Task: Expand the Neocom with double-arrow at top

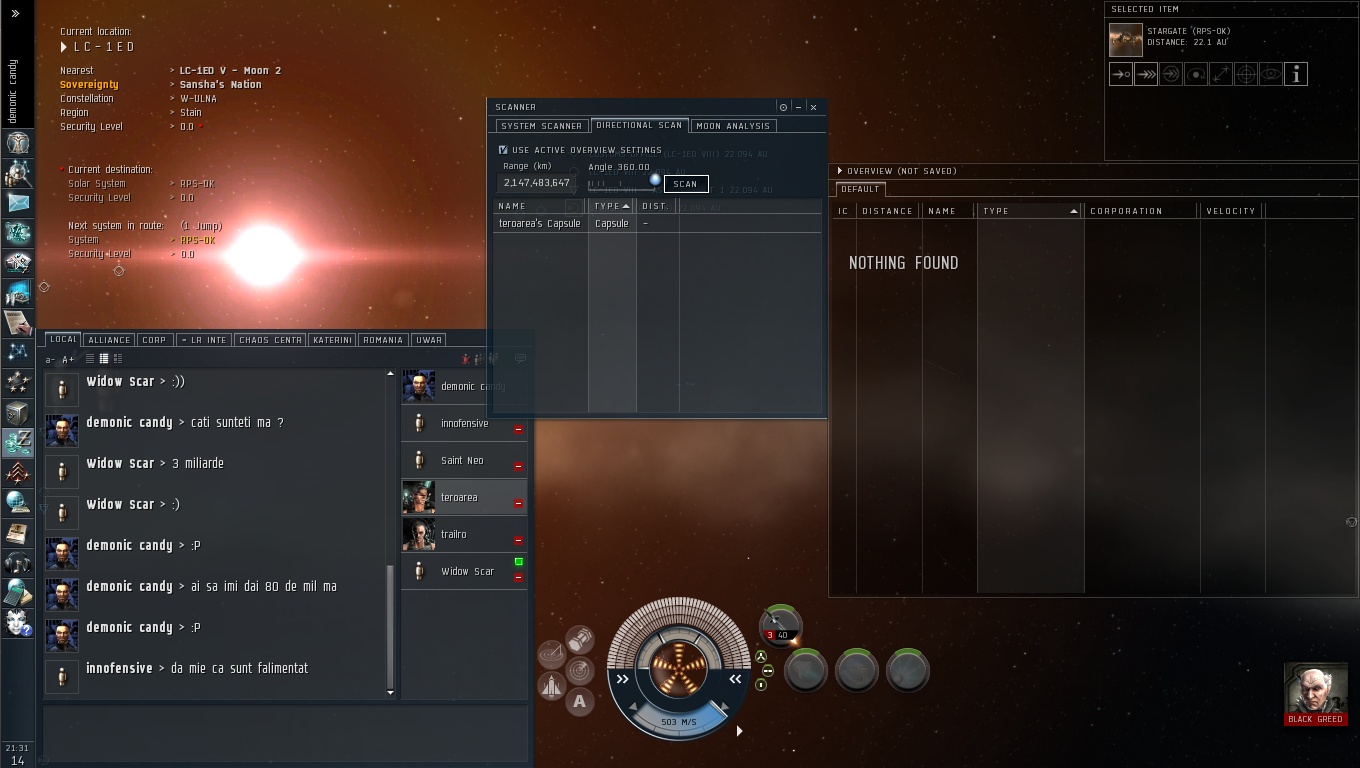Action: click(17, 15)
